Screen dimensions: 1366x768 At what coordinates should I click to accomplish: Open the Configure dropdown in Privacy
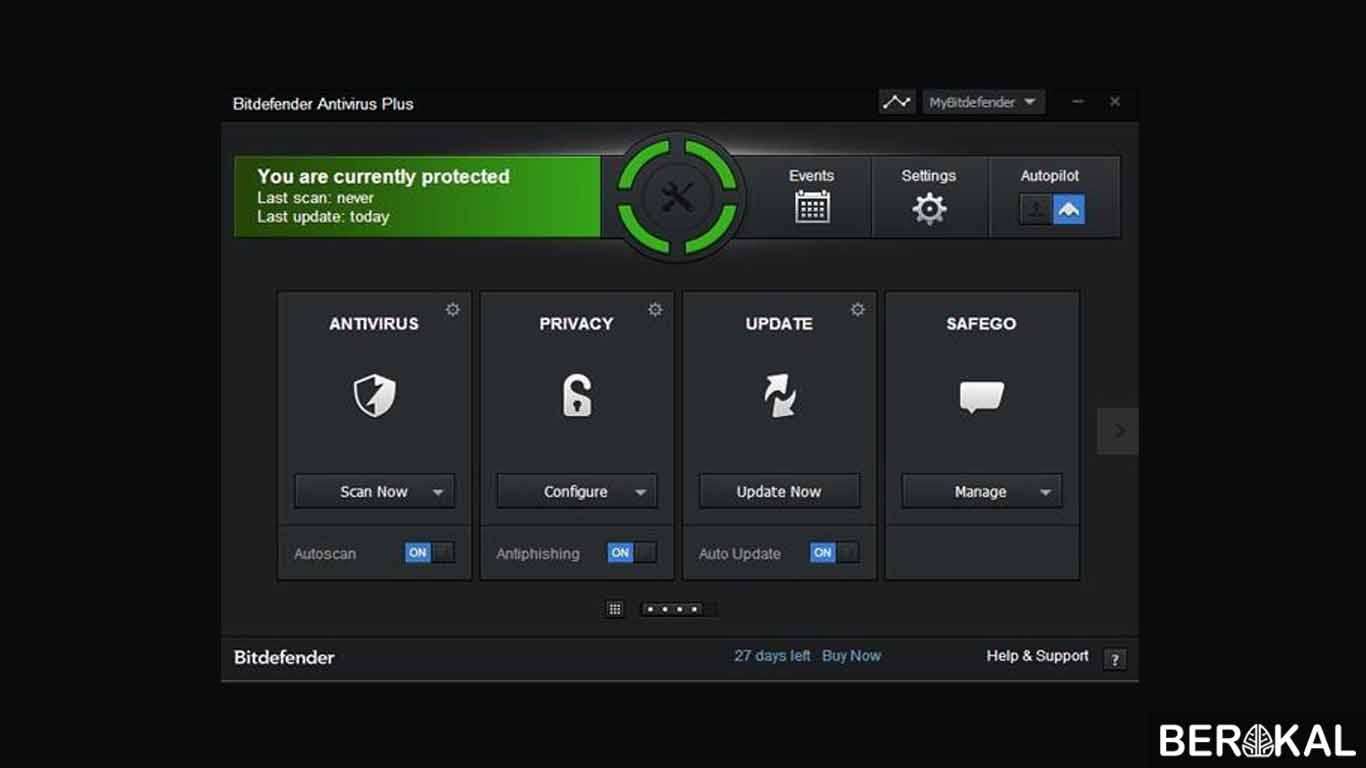[x=640, y=491]
